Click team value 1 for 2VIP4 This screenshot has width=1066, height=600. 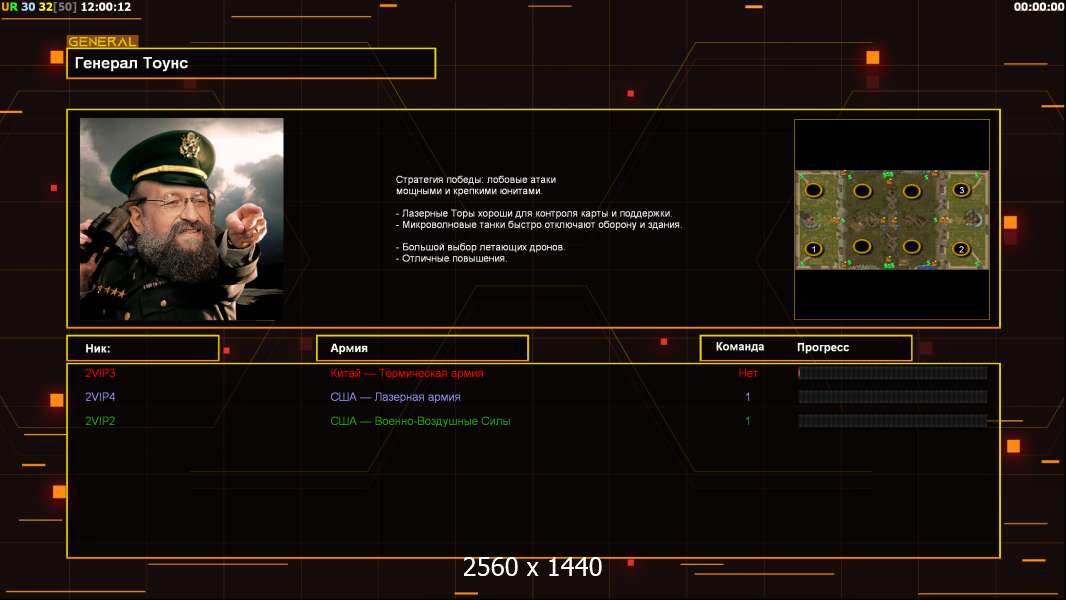point(748,397)
